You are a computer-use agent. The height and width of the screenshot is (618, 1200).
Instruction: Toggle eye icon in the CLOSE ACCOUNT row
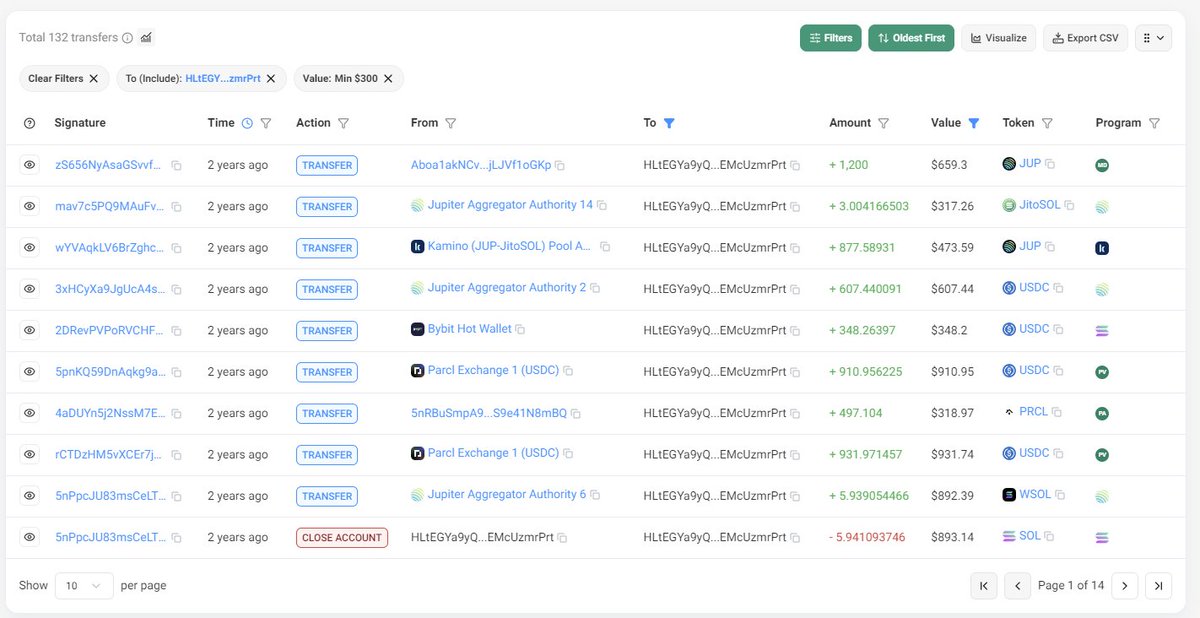pos(30,537)
